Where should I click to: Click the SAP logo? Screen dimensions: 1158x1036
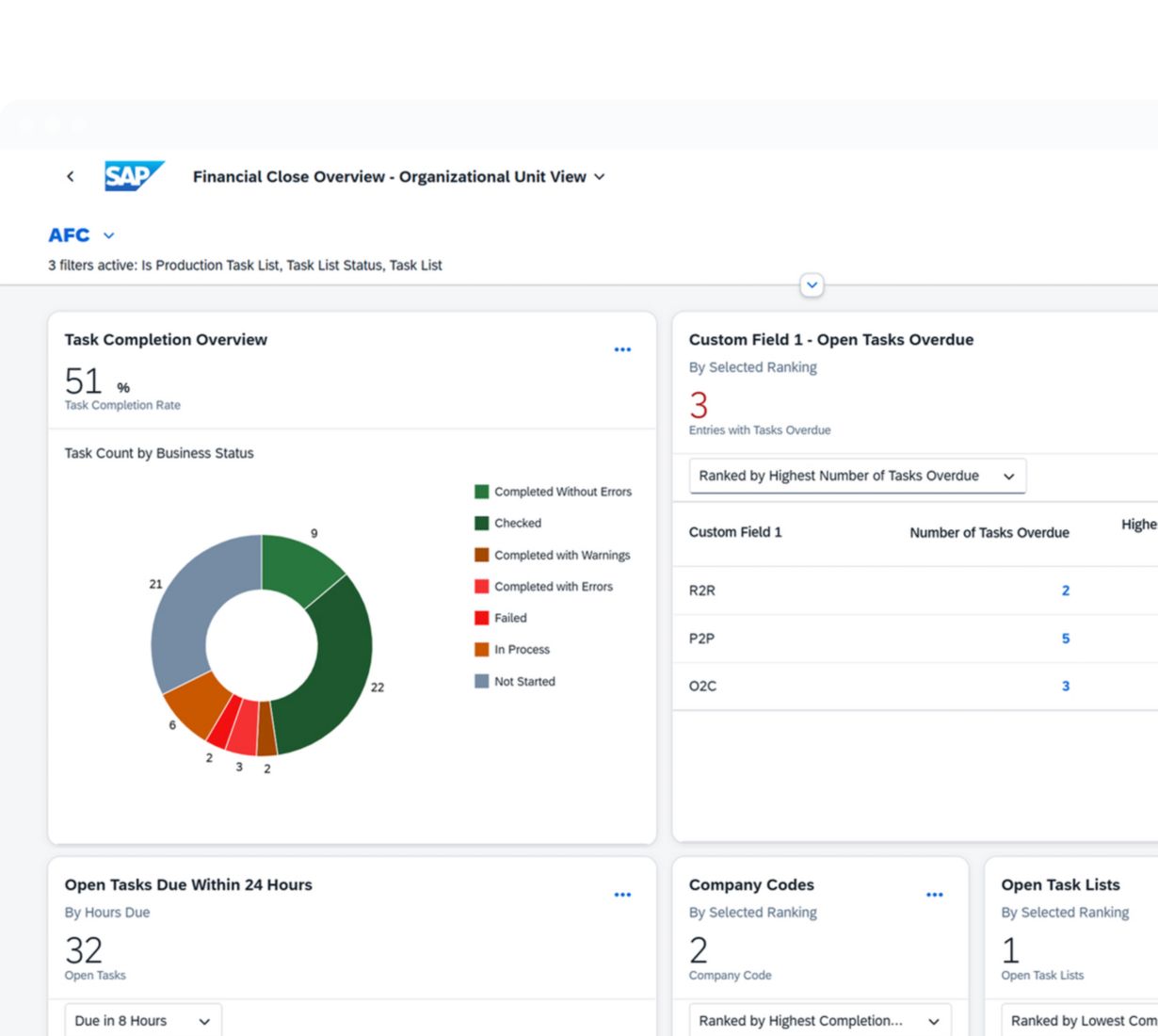pos(134,176)
